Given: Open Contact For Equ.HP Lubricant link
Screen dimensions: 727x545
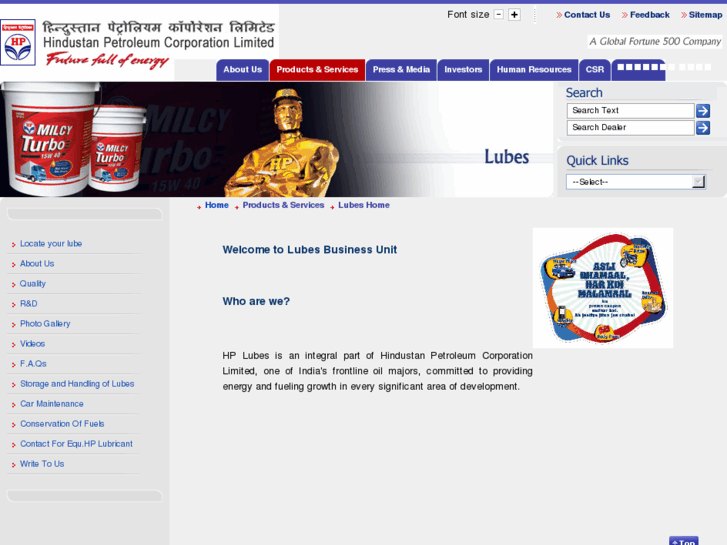Looking at the screenshot, I should pos(77,443).
